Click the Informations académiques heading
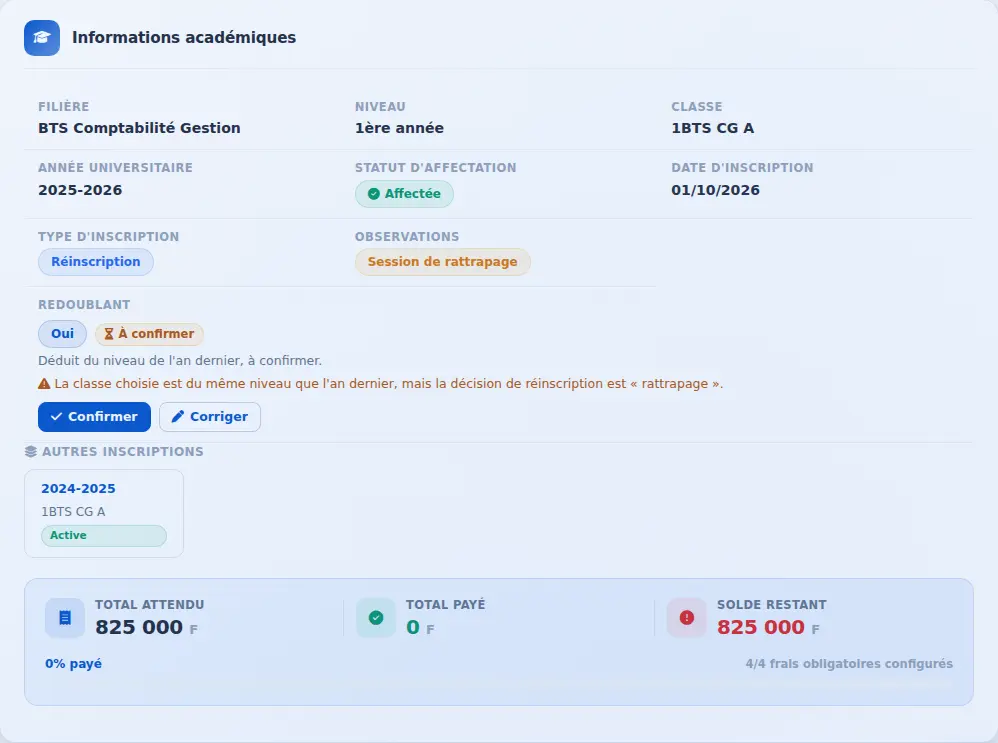Screen dimensions: 998x743 coord(184,38)
